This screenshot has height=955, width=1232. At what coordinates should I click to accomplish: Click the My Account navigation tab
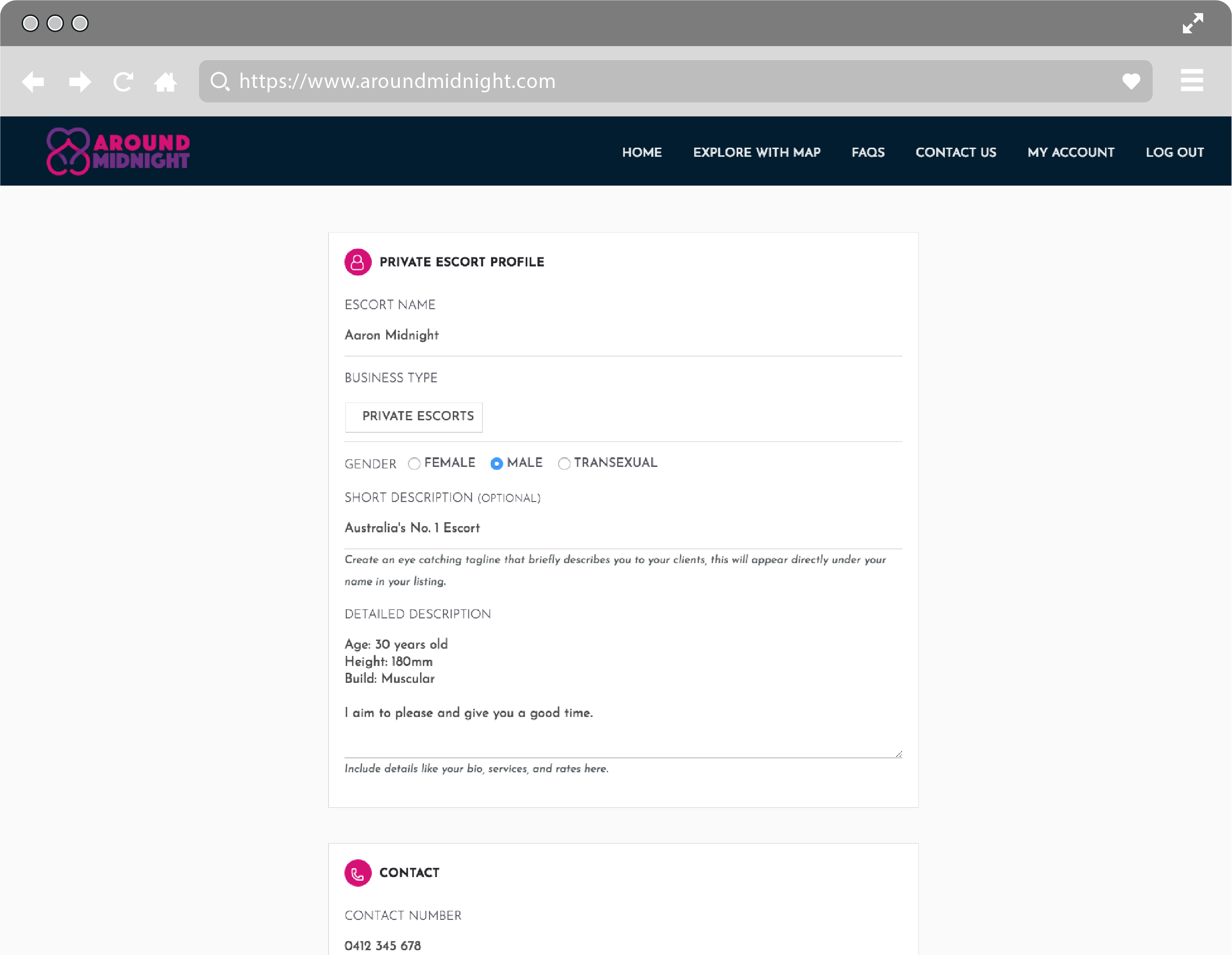point(1071,153)
